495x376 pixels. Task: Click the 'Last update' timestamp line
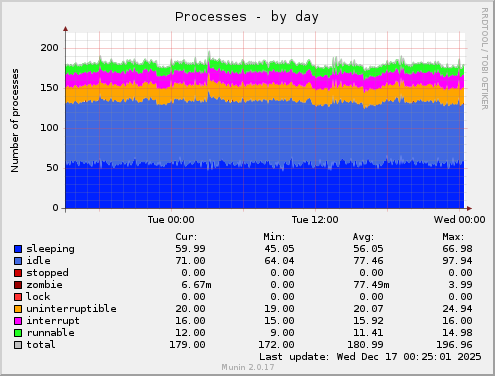pos(370,357)
